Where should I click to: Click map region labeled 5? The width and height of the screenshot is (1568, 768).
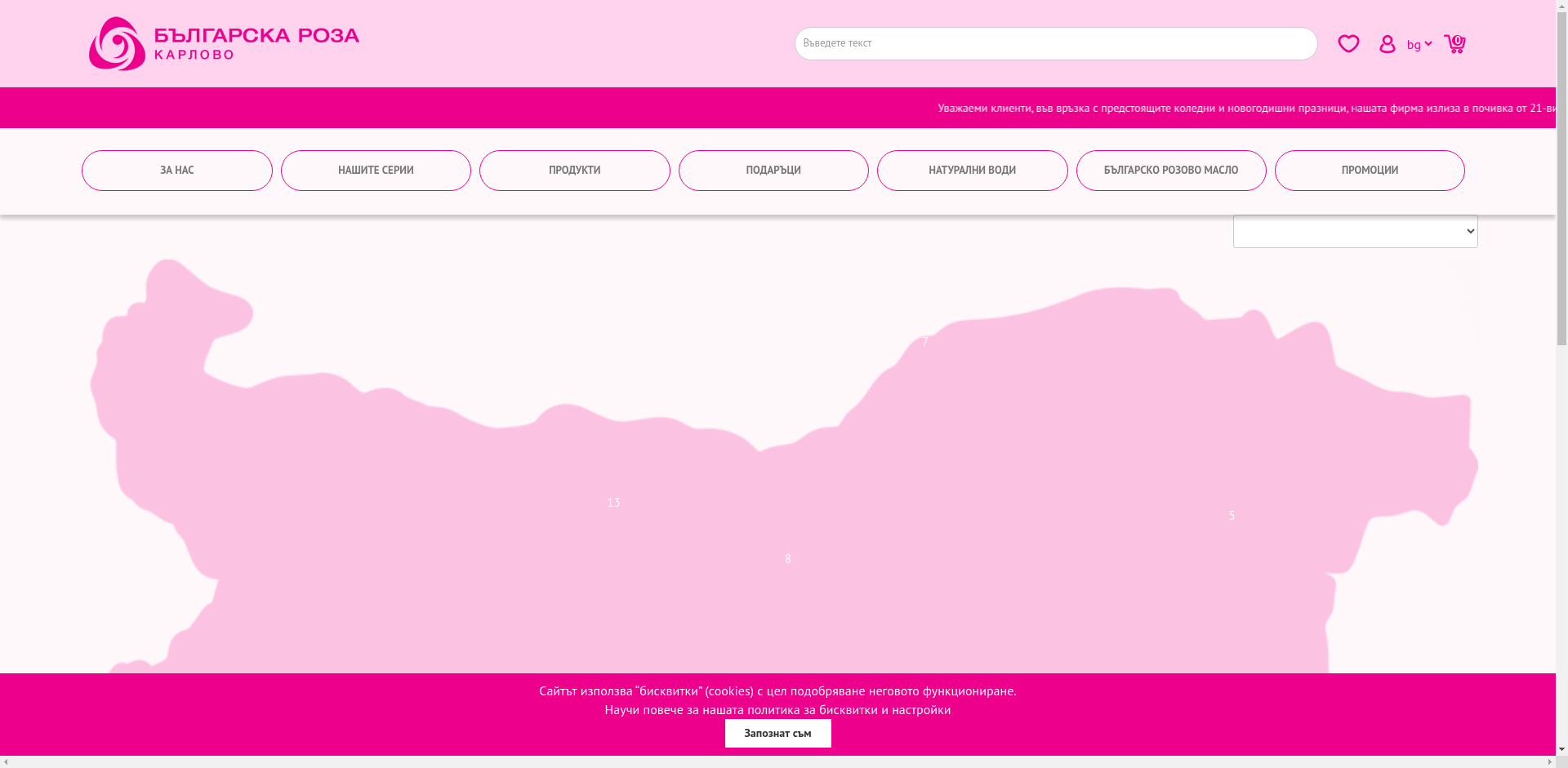[1232, 516]
